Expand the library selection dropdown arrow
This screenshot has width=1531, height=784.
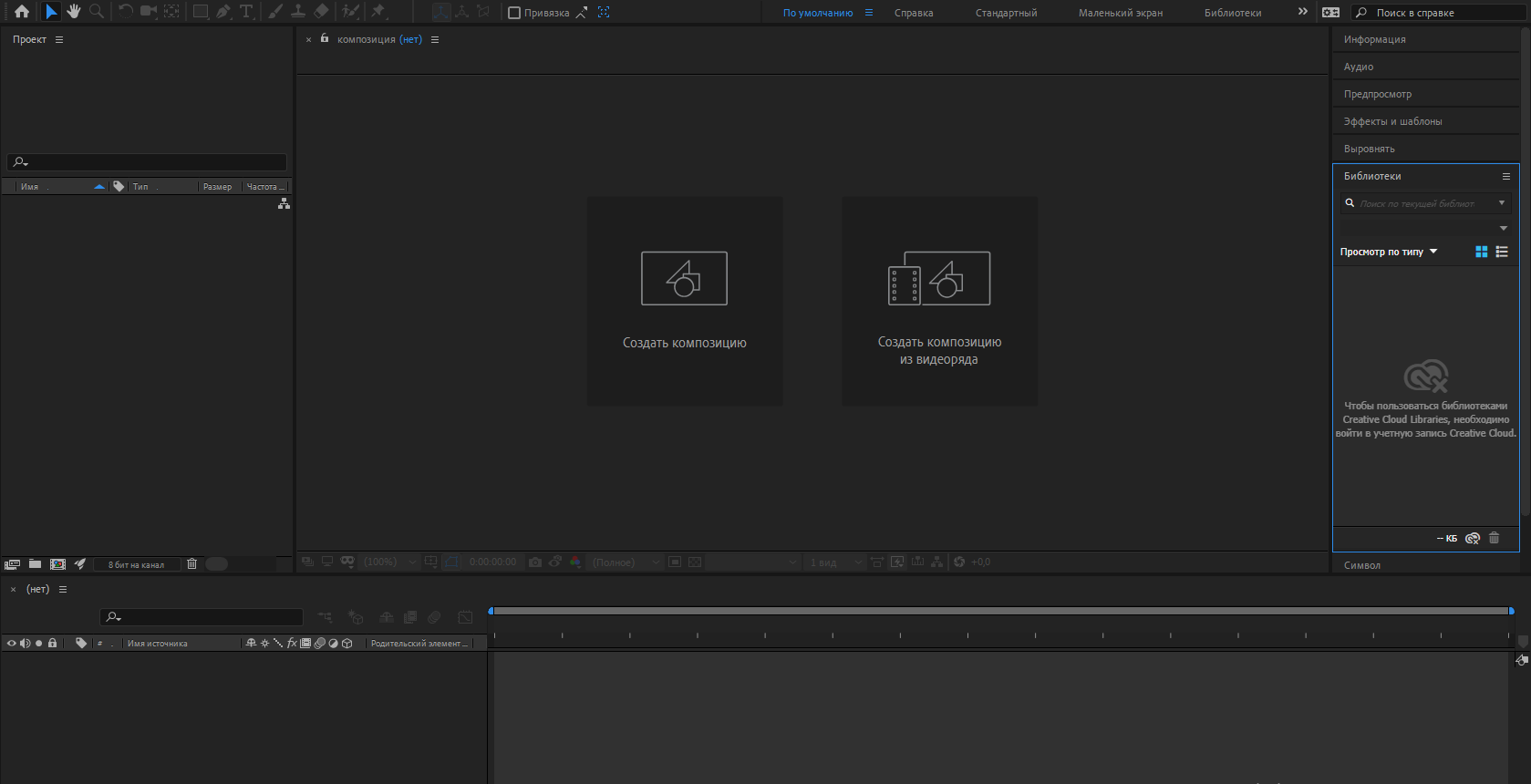coord(1504,228)
